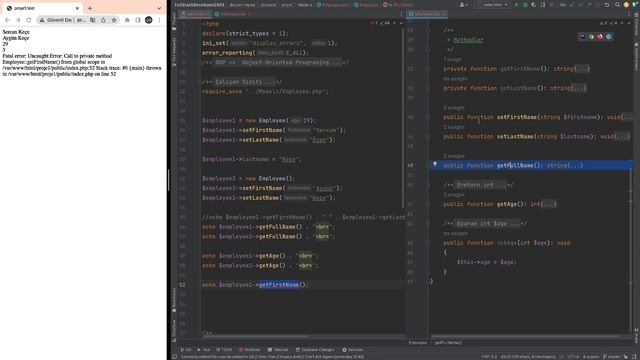This screenshot has height=360, width=640.
Task: Open the IDE user account dropdown
Action: 464,5
